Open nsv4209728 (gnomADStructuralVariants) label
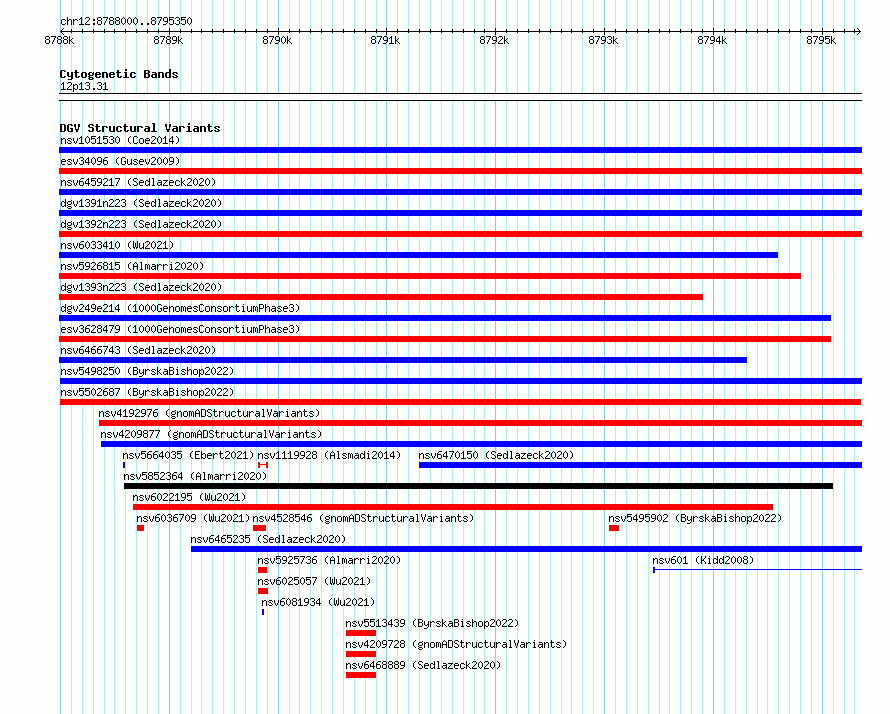The height and width of the screenshot is (714, 890). [x=456, y=644]
